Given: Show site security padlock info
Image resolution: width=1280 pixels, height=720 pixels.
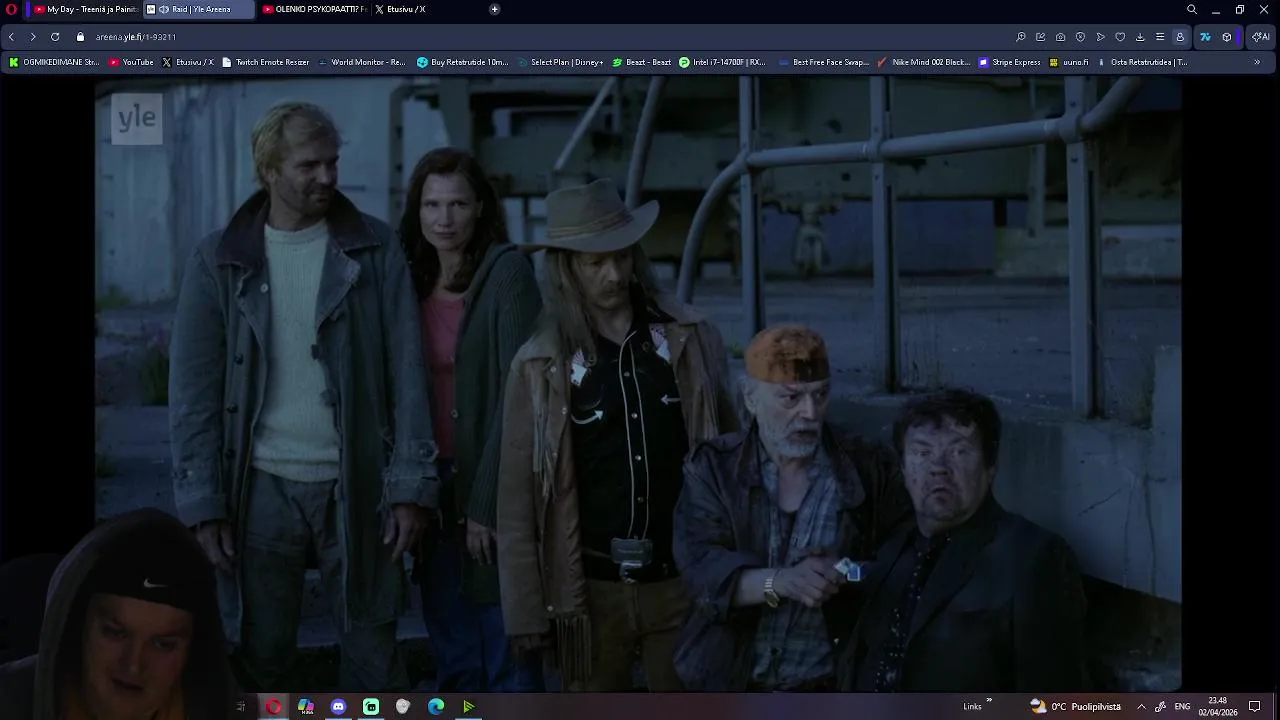Looking at the screenshot, I should [81, 37].
